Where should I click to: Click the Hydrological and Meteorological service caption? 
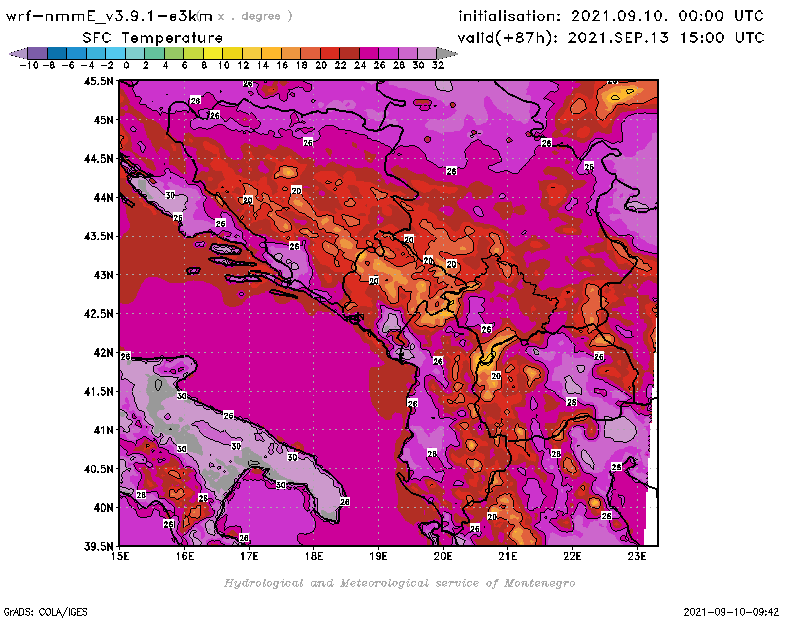click(399, 583)
